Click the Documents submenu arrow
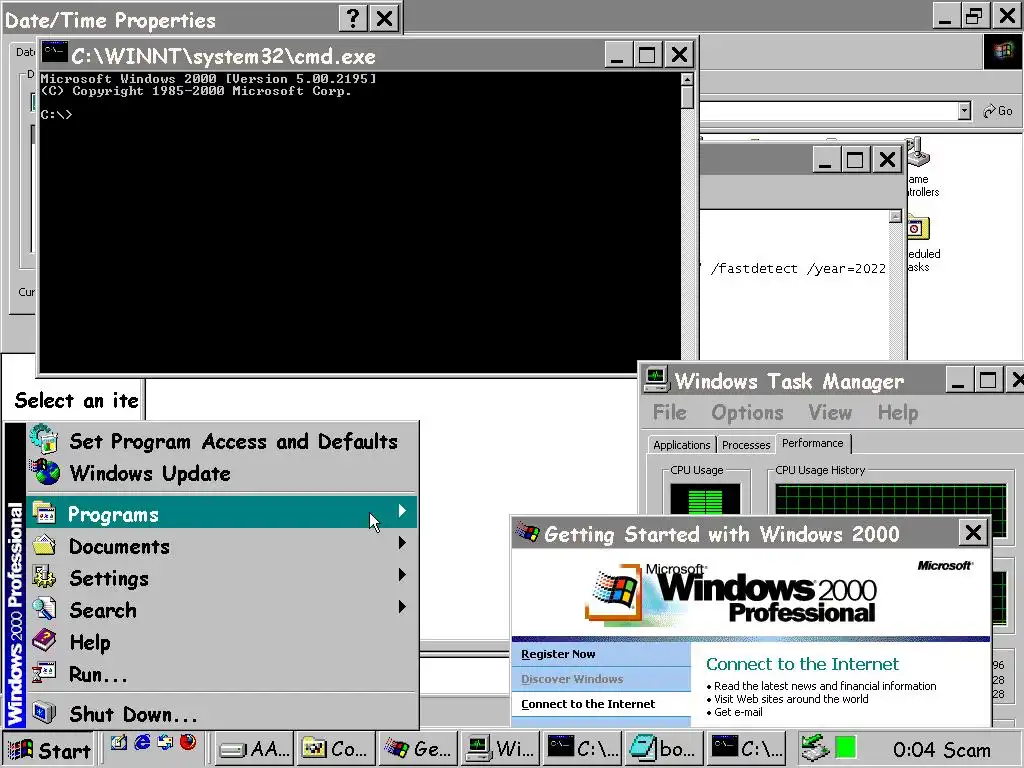This screenshot has height=768, width=1024. coord(402,543)
